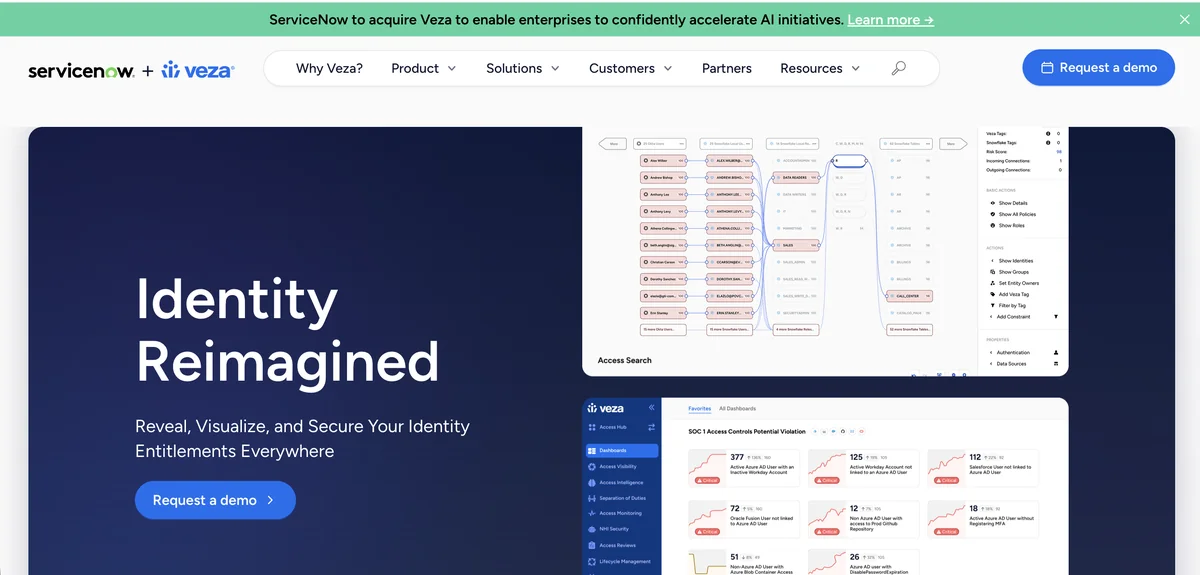This screenshot has width=1200, height=575.
Task: Select the Access Hub sidebar icon
Action: (592, 427)
